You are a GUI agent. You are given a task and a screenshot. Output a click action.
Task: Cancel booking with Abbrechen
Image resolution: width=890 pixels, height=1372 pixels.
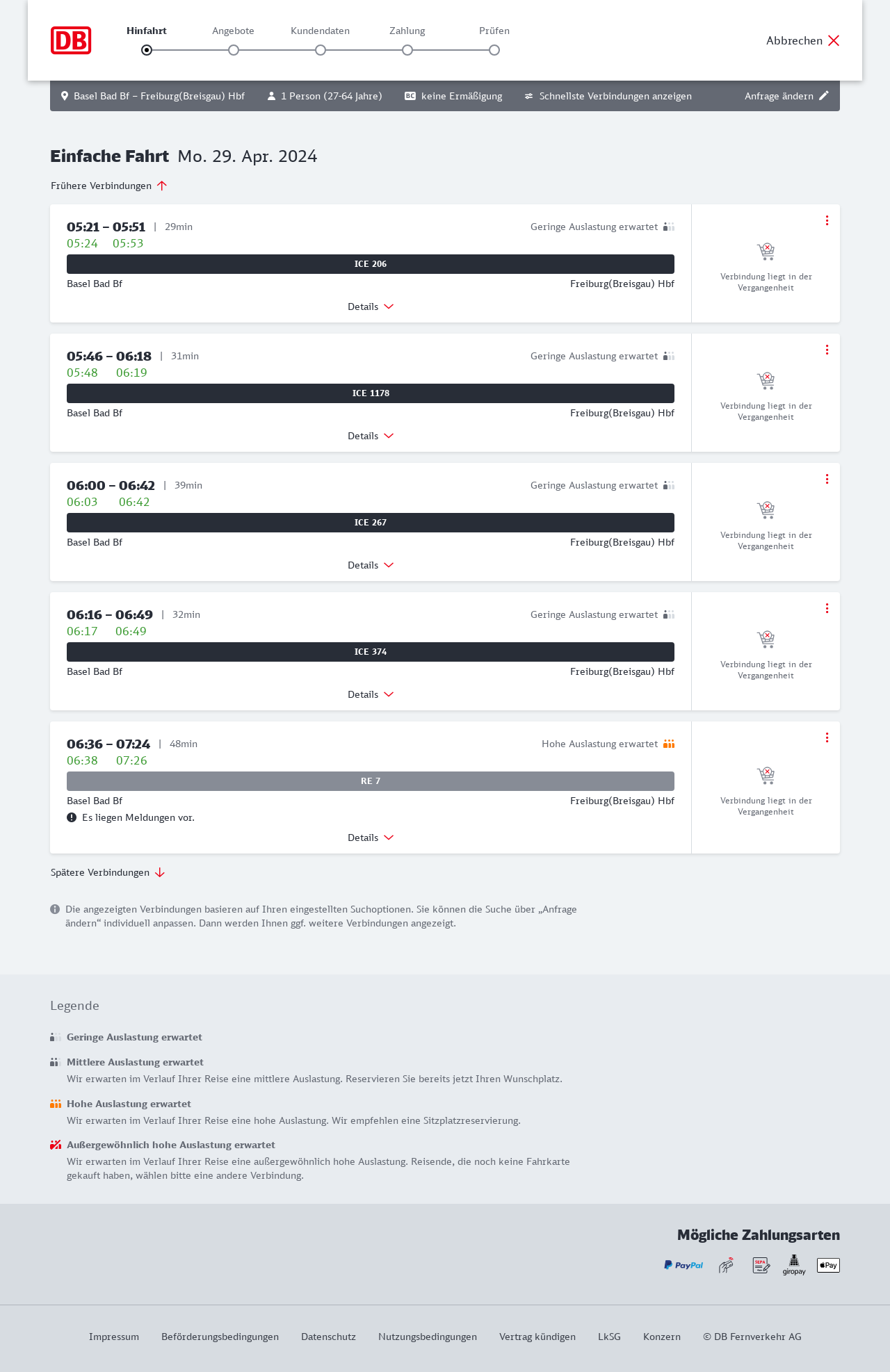(803, 40)
